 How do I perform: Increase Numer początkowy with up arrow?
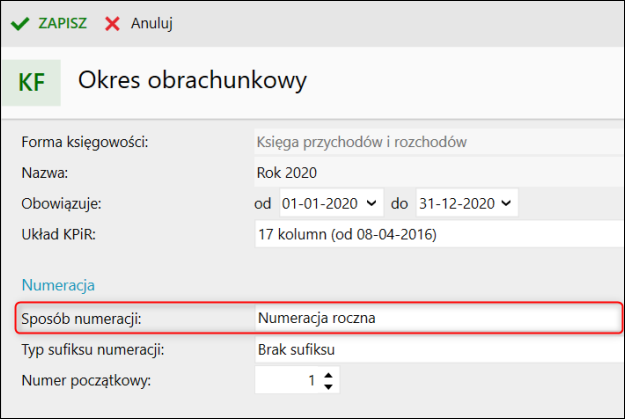coord(328,376)
